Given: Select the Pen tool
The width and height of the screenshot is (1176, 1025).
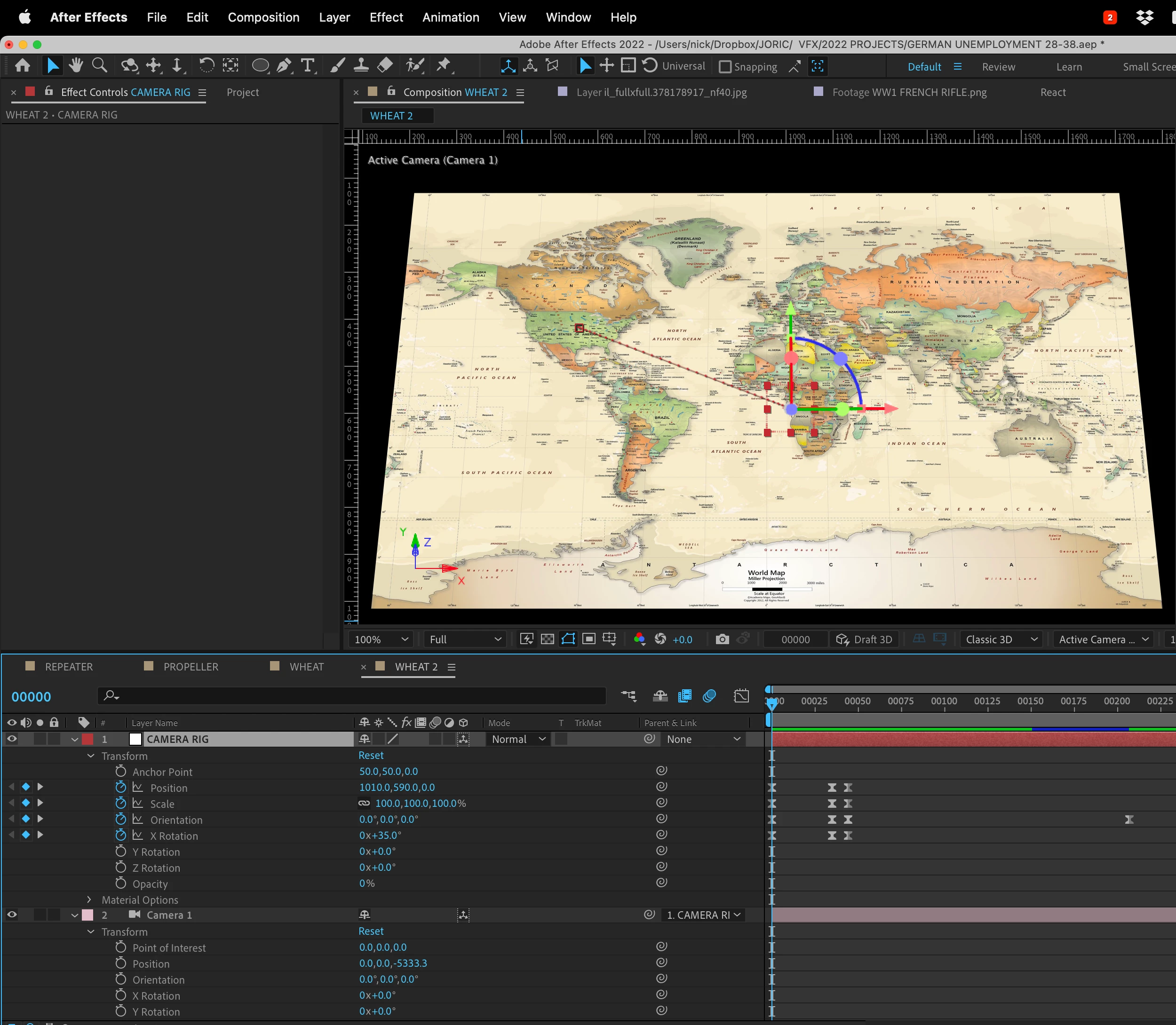Looking at the screenshot, I should tap(284, 66).
